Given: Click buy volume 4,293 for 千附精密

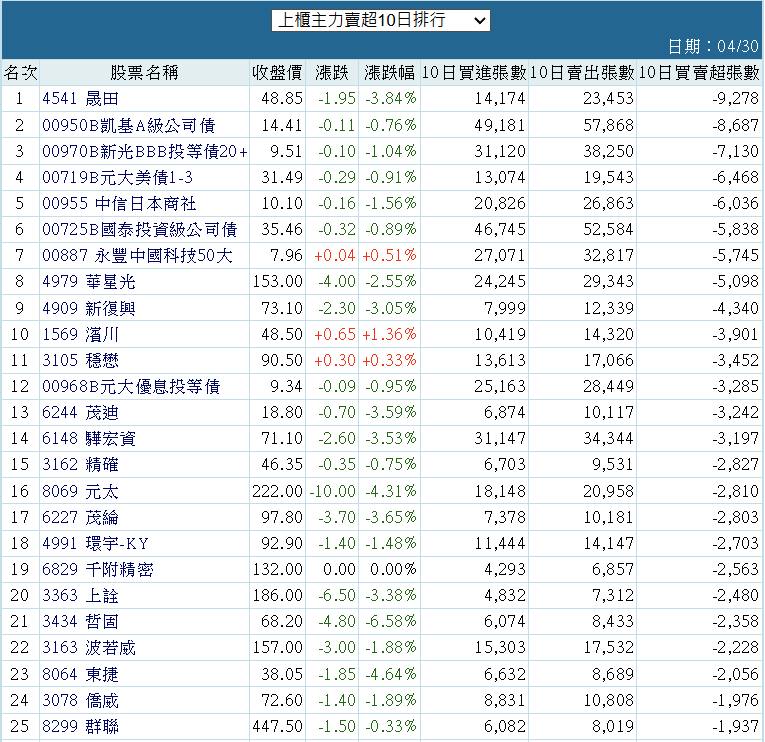Looking at the screenshot, I should pyautogui.click(x=505, y=569).
